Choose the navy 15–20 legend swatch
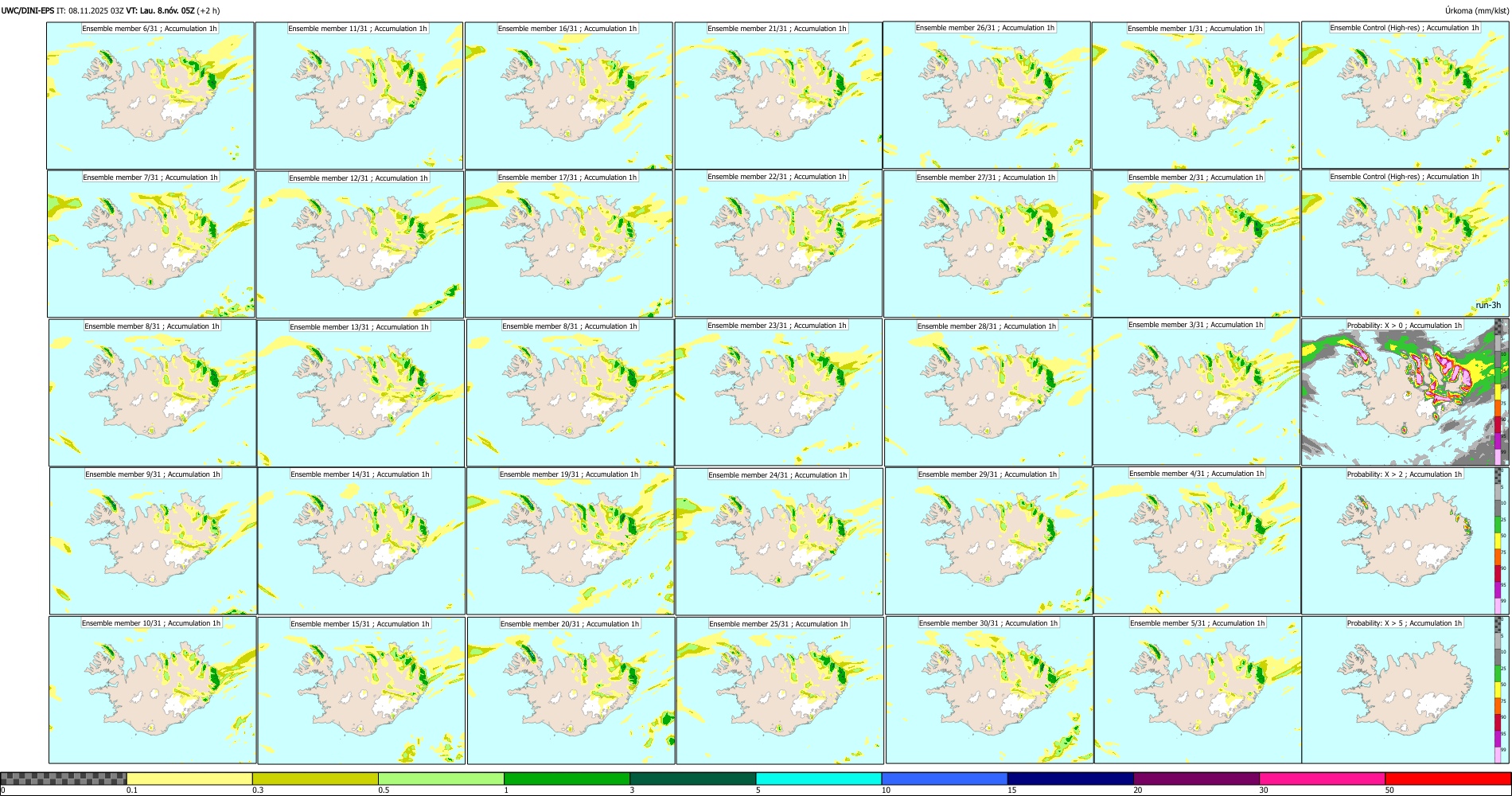1512x796 pixels. coord(1070,778)
